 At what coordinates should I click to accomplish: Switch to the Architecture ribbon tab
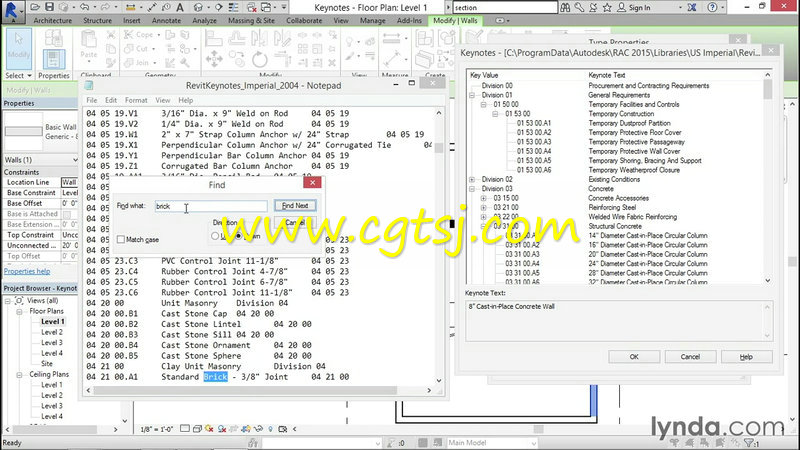[53, 20]
